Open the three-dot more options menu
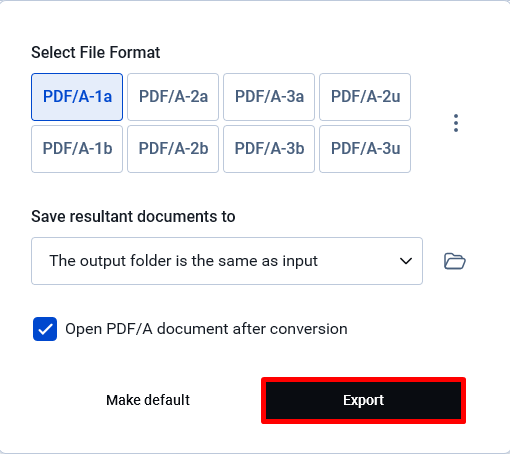The width and height of the screenshot is (510, 454). click(456, 123)
